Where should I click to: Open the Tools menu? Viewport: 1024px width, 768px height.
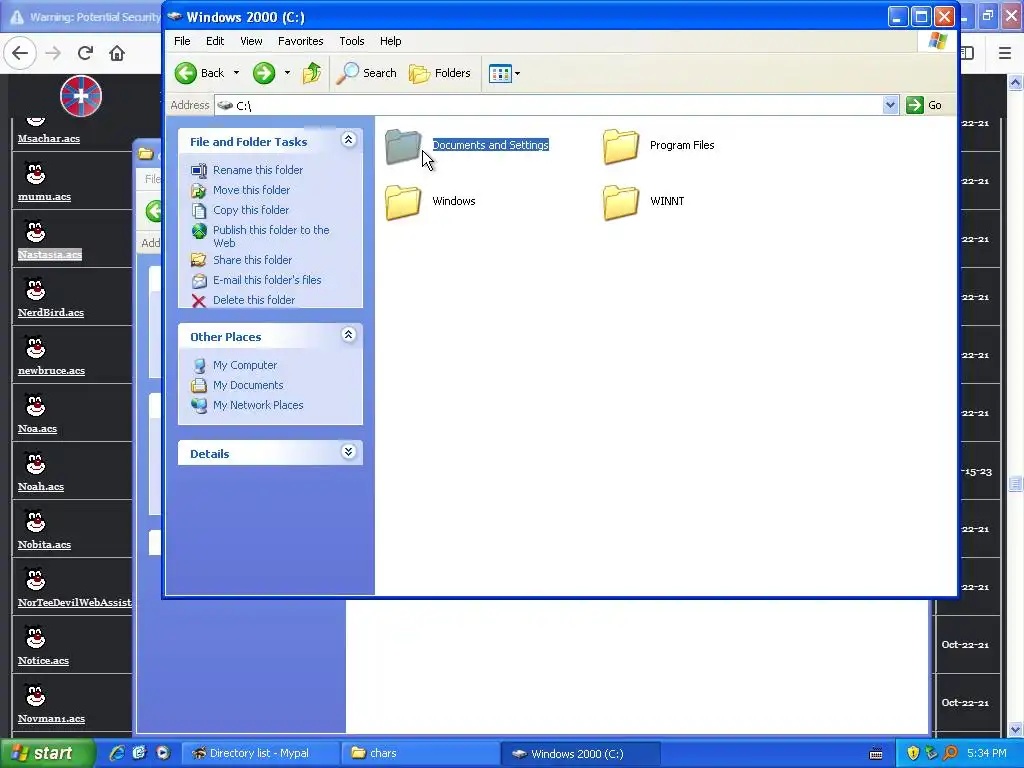pos(351,41)
